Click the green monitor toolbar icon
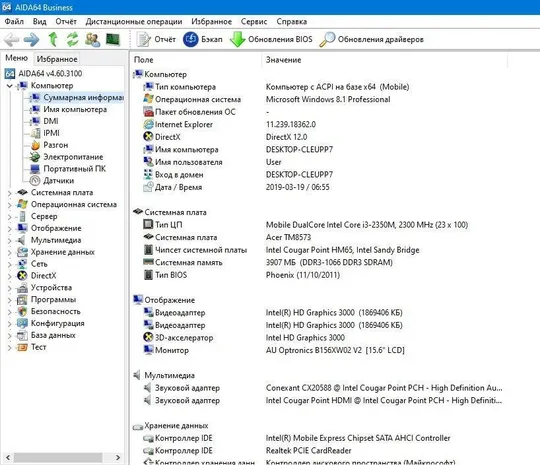This screenshot has height=465, width=540. (x=113, y=39)
